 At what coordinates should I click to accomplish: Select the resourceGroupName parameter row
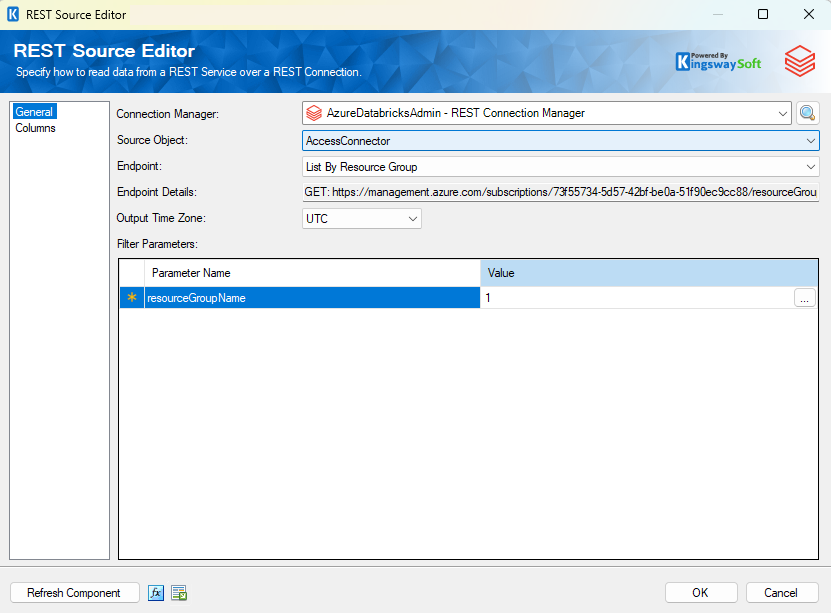[x=312, y=298]
